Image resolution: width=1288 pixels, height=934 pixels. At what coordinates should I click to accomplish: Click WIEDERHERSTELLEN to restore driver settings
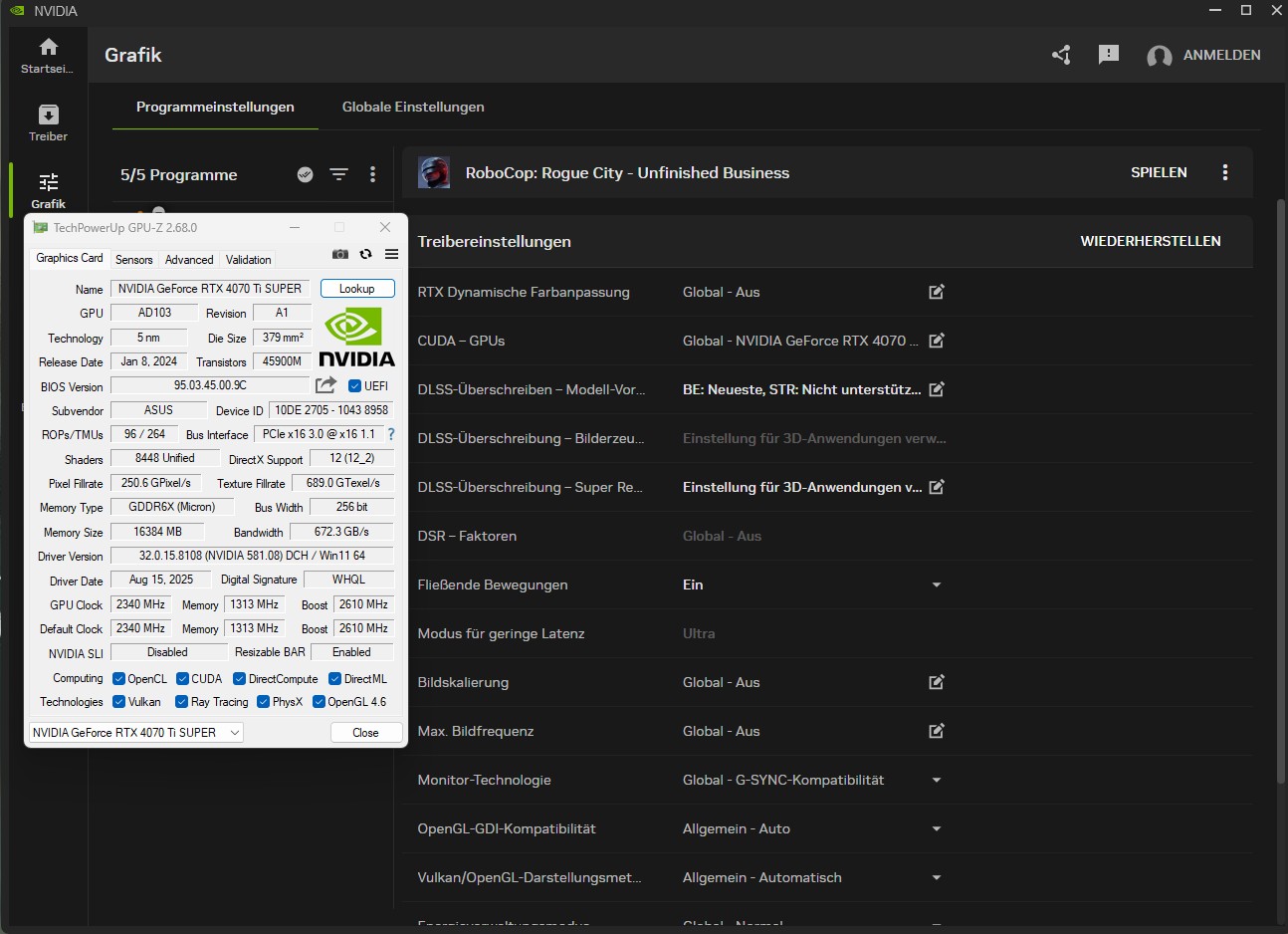pyautogui.click(x=1151, y=241)
